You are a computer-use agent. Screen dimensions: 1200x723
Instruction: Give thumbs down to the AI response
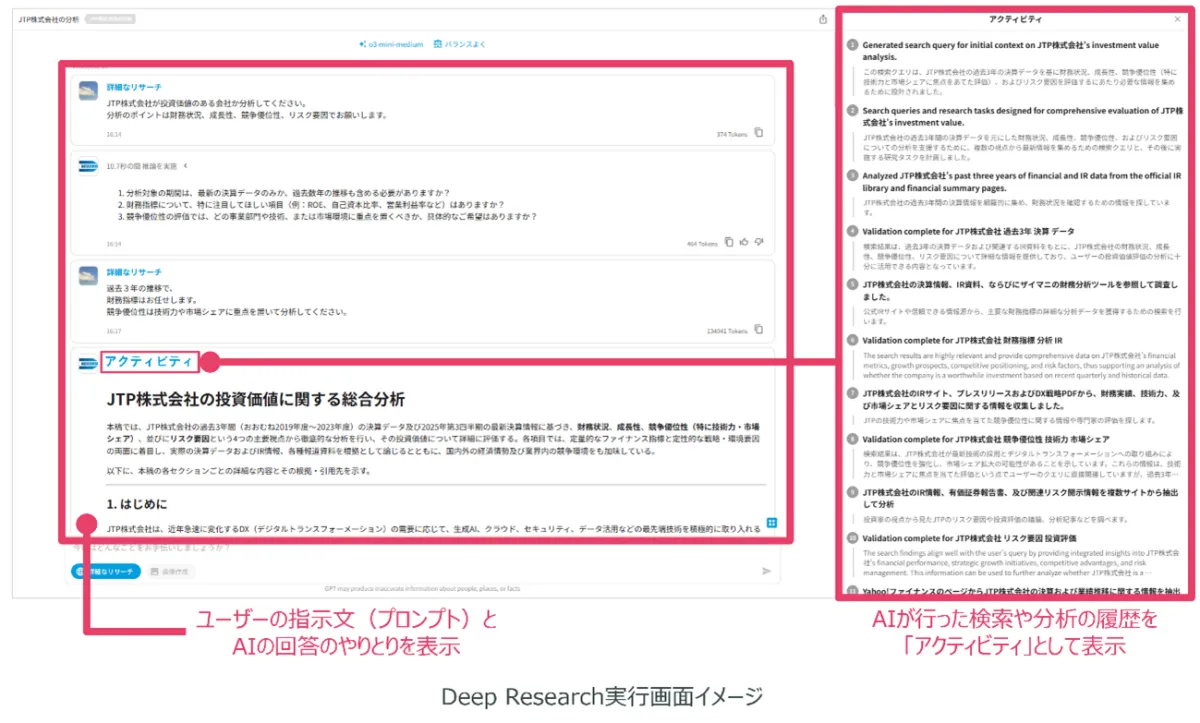tap(759, 242)
